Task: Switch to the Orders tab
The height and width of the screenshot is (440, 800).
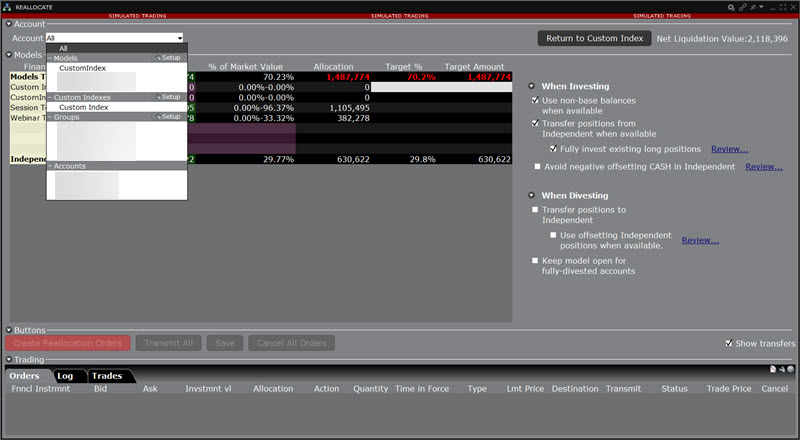Action: click(24, 376)
